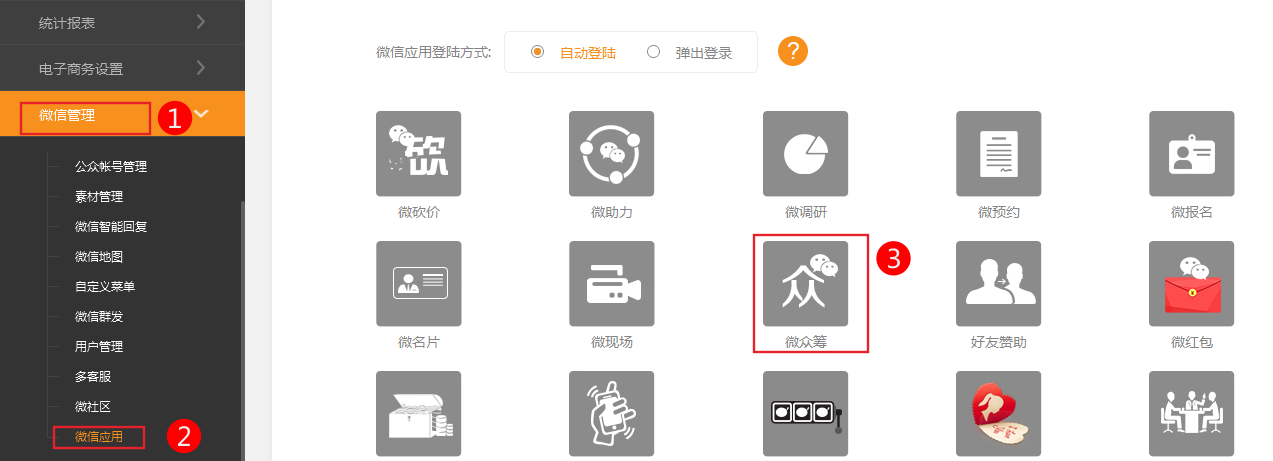Open the 好友赞助 friends icon
This screenshot has height=461, width=1273.
click(x=998, y=283)
